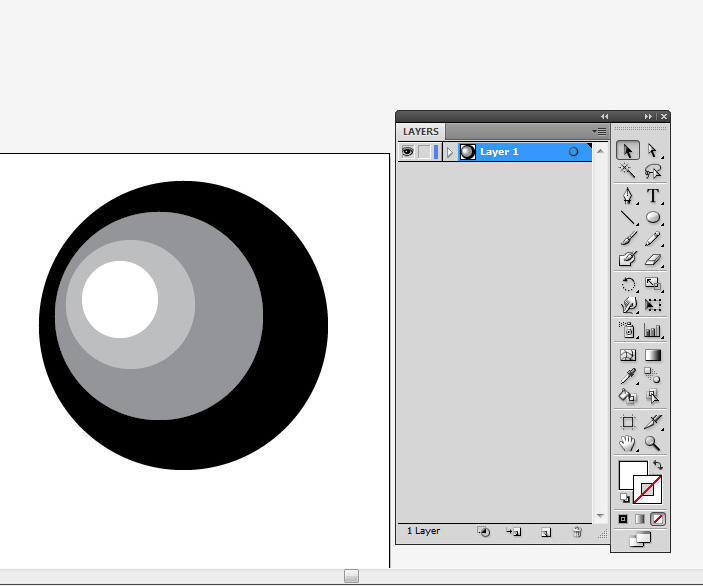Select the Eyedropper tool

point(628,375)
